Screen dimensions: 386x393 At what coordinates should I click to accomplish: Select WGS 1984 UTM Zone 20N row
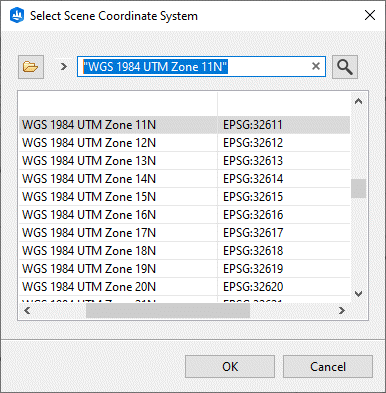pyautogui.click(x=184, y=287)
